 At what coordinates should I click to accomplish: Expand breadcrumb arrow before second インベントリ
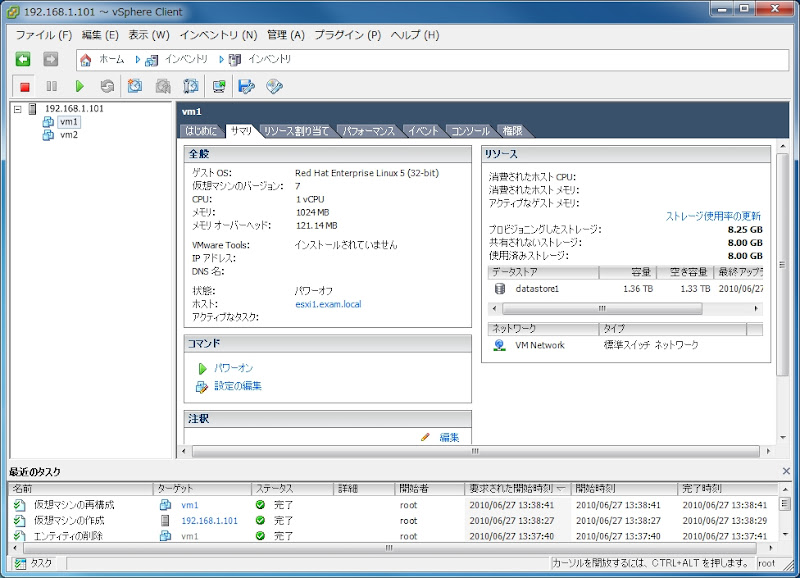tap(221, 60)
